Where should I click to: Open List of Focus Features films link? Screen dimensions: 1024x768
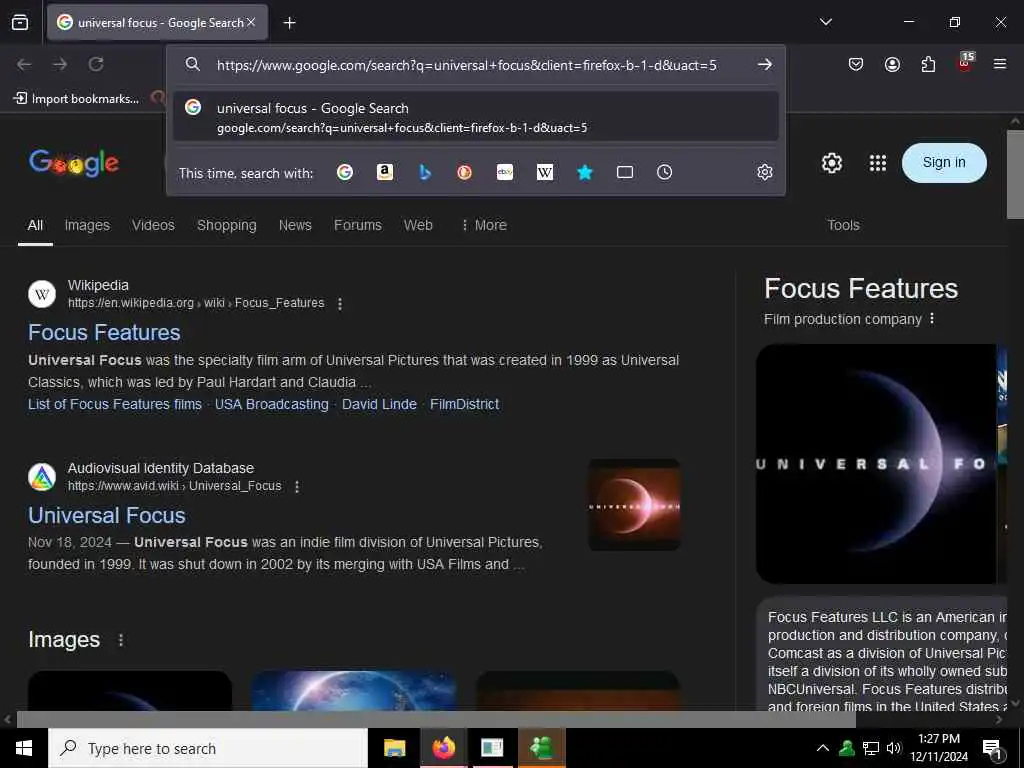[115, 404]
